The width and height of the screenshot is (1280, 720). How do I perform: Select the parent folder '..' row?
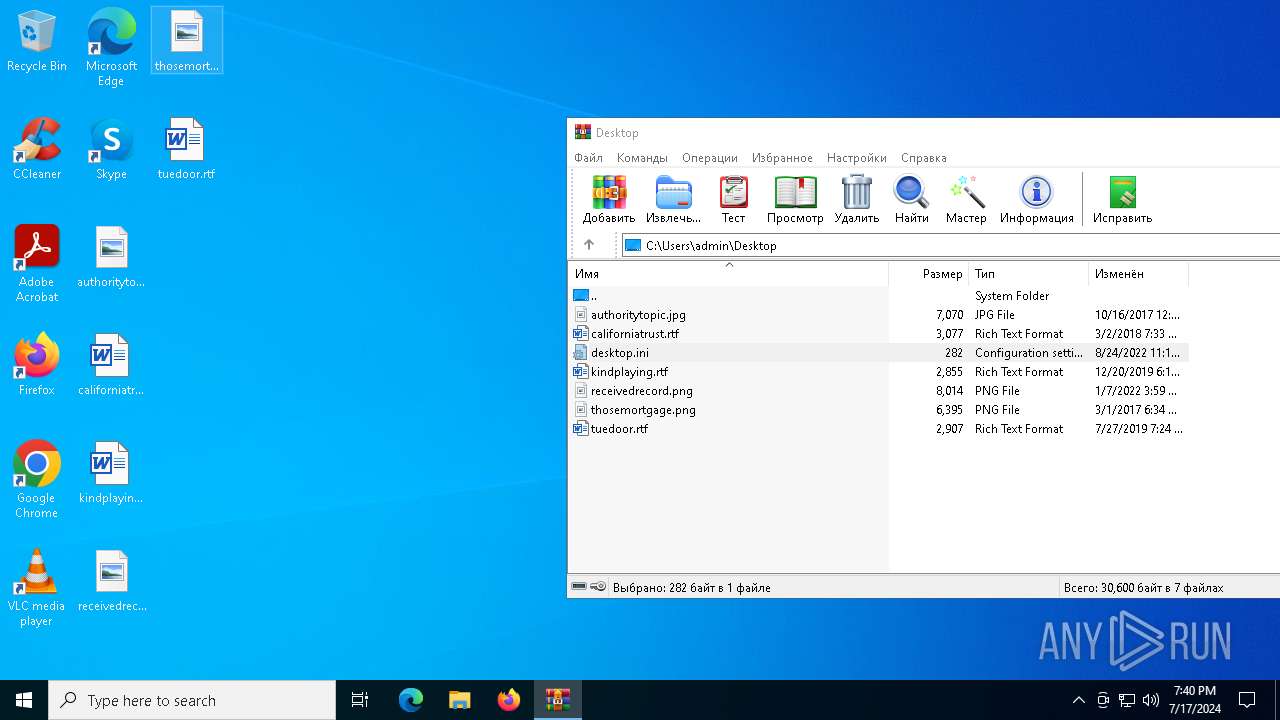click(x=878, y=296)
